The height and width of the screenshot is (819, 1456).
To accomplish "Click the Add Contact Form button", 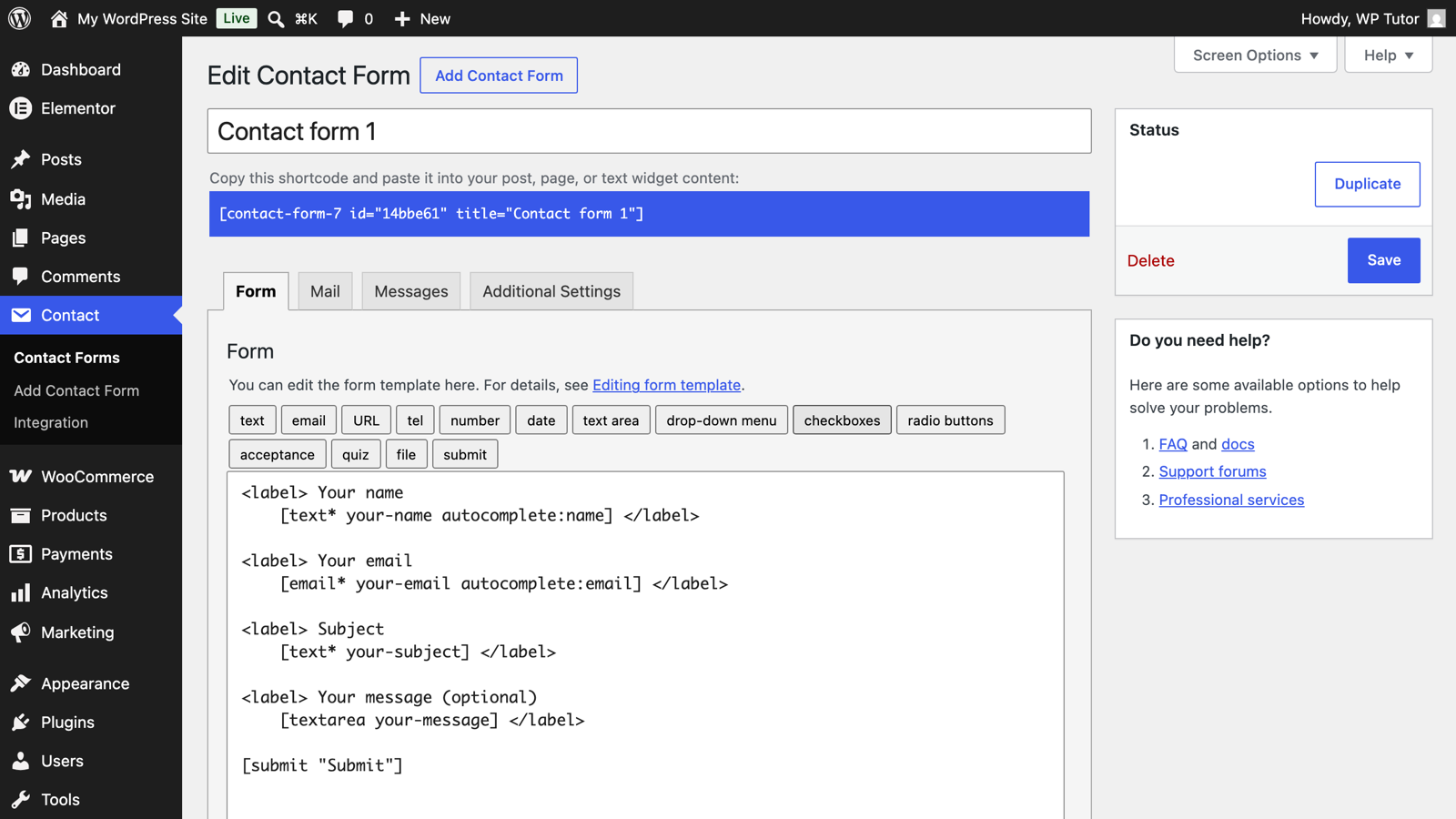I will [499, 76].
